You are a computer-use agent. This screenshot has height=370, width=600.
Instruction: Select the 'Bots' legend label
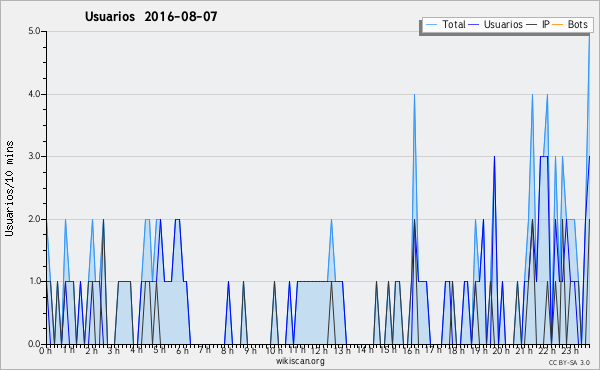point(577,24)
